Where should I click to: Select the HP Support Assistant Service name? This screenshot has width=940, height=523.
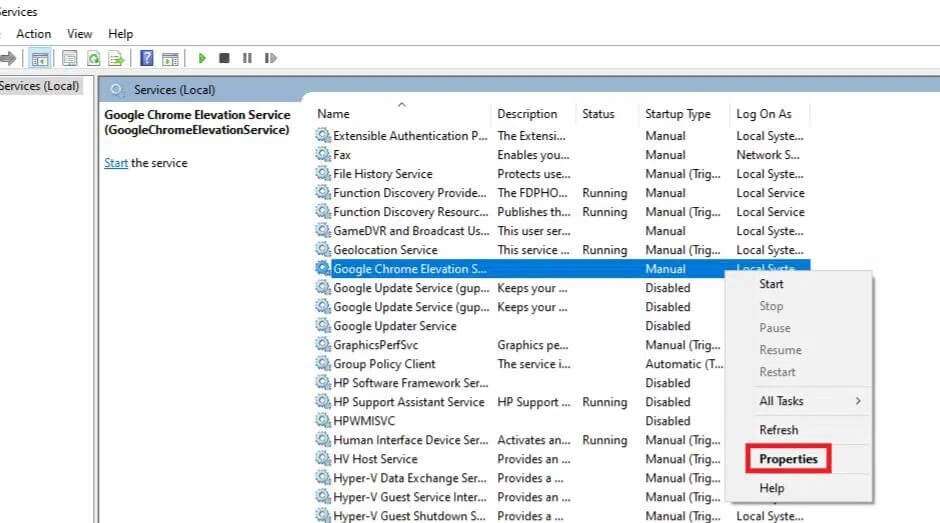click(x=409, y=402)
